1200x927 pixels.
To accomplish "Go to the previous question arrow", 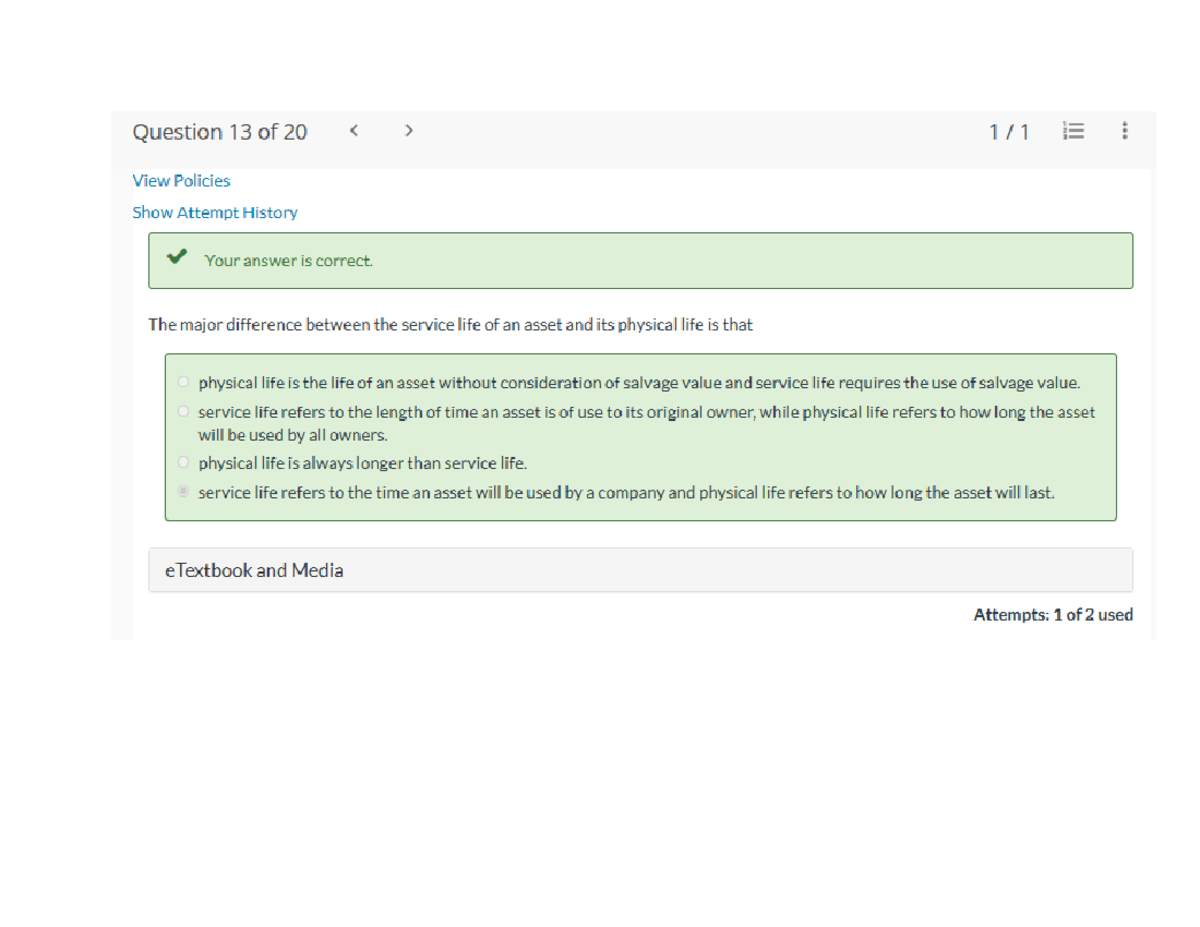I will tap(355, 131).
